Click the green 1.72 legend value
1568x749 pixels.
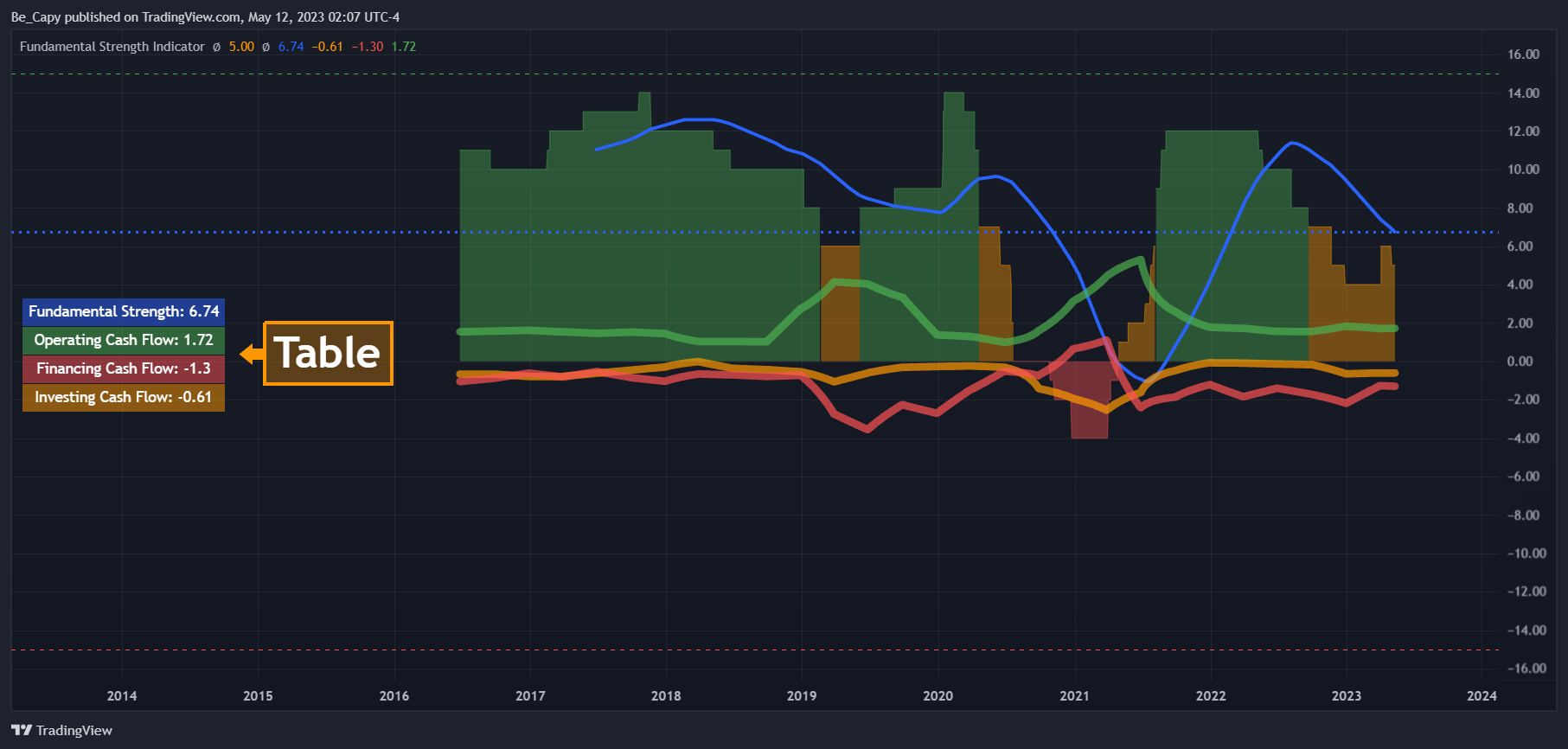(404, 47)
